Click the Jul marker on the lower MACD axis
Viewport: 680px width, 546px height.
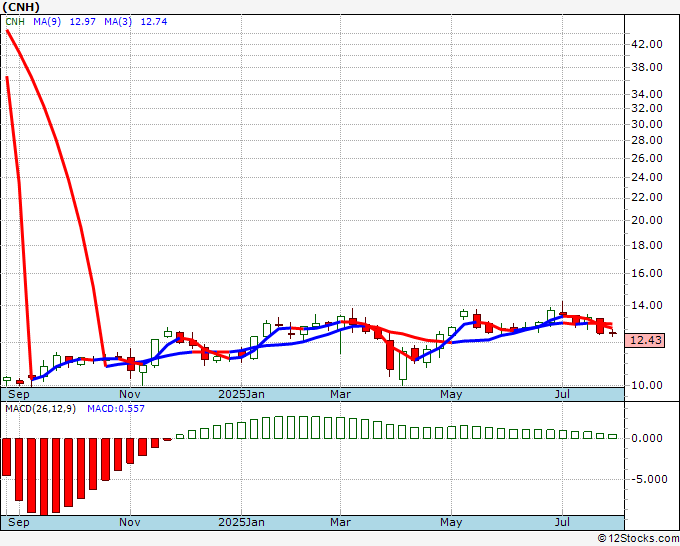click(x=563, y=522)
